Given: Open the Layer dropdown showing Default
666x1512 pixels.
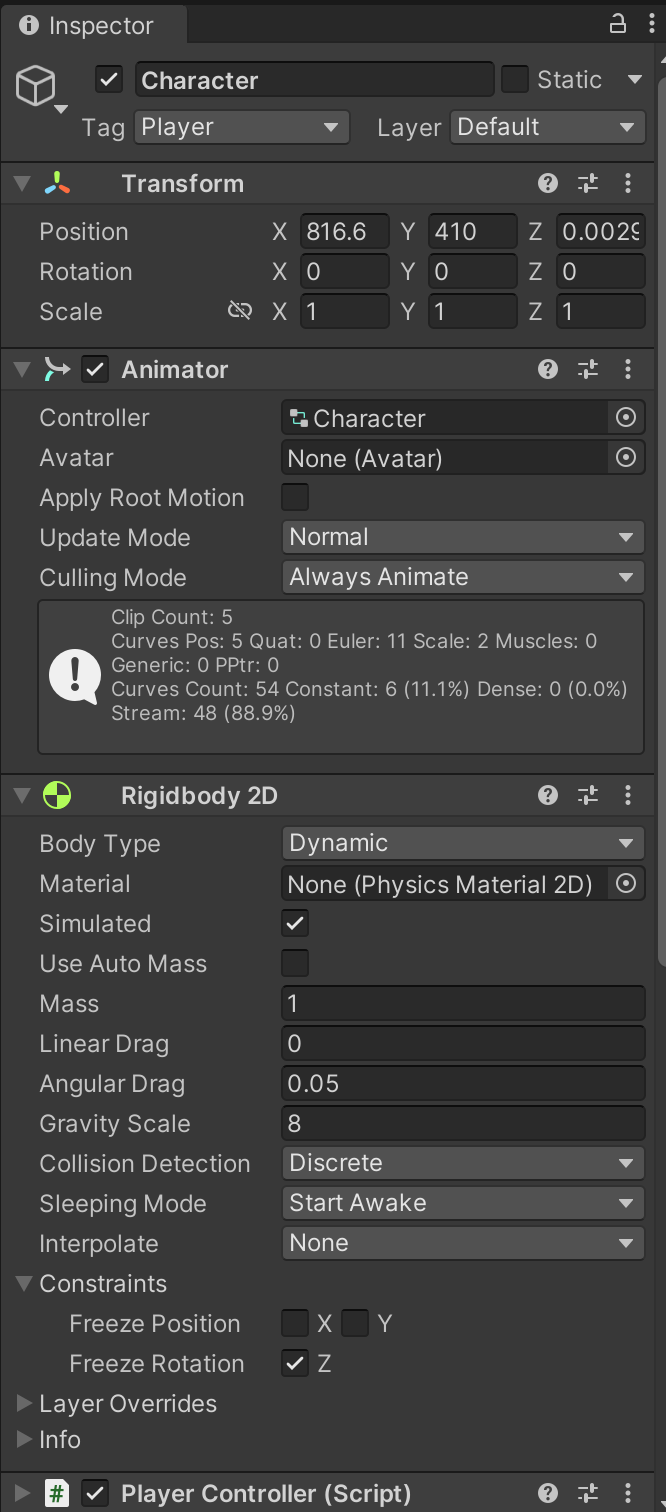Looking at the screenshot, I should pyautogui.click(x=548, y=127).
